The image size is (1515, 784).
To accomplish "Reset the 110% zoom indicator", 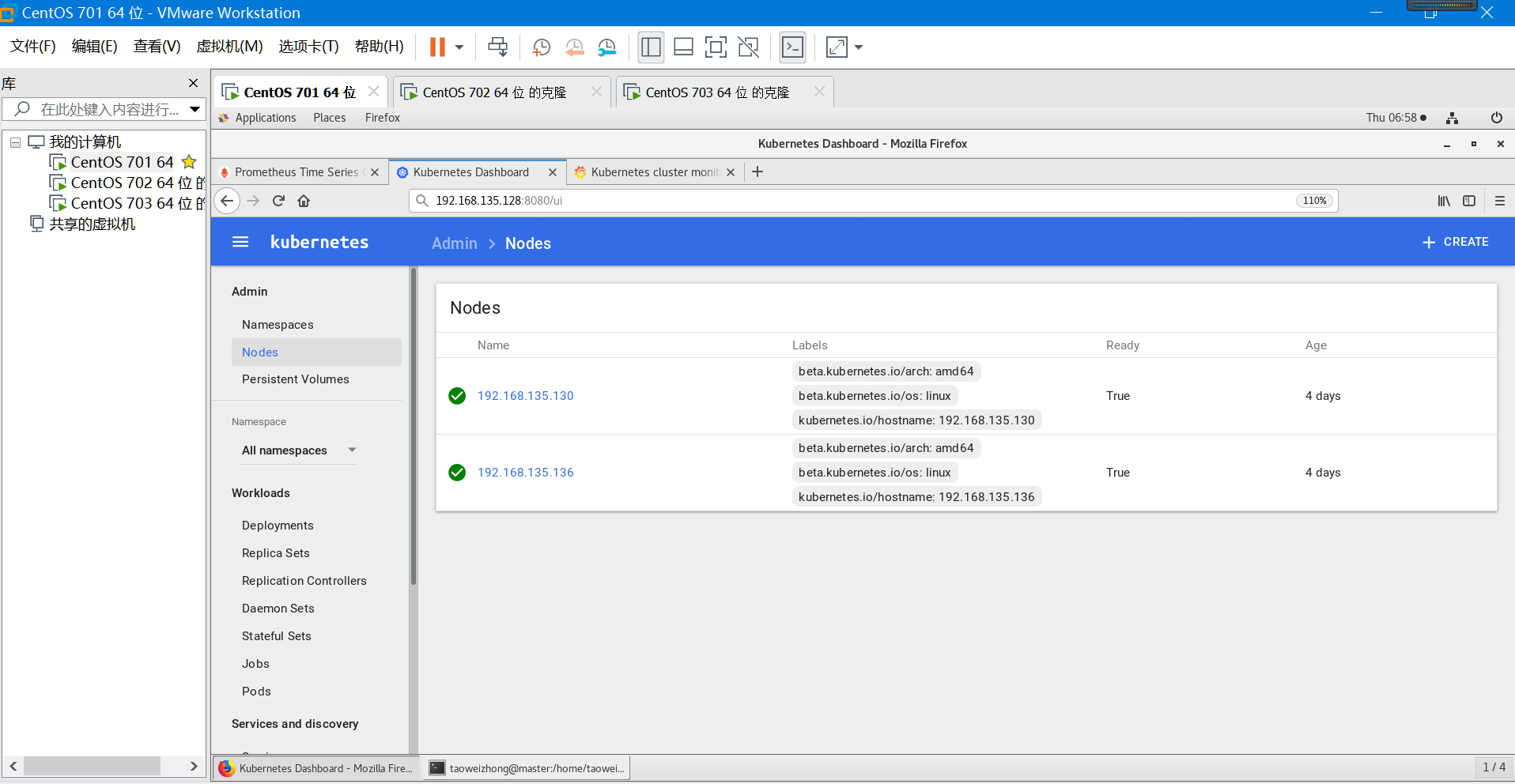I will click(1315, 201).
